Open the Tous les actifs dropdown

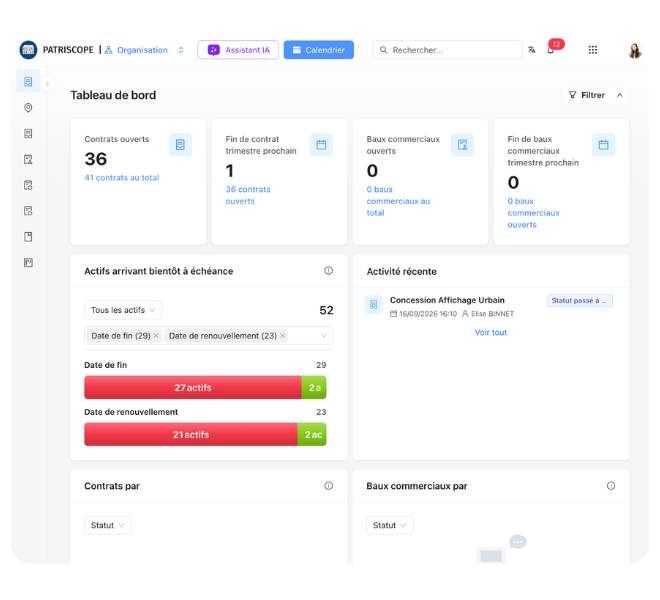pyautogui.click(x=123, y=310)
